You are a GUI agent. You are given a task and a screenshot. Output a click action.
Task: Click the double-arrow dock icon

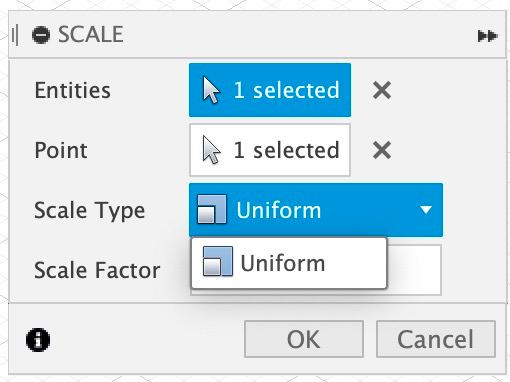coord(487,36)
